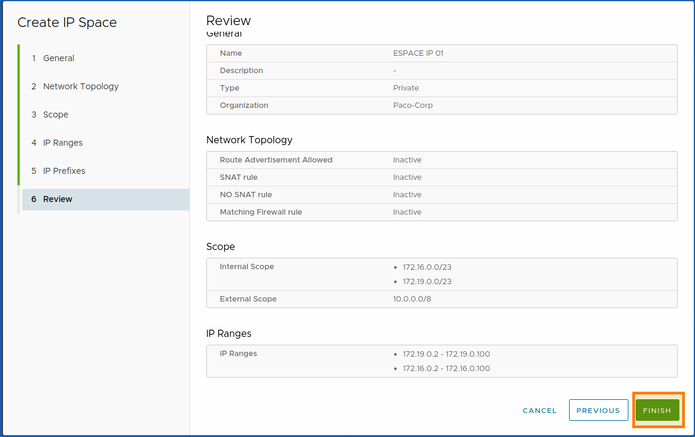
Task: Click external scope value 10.0.0.0/8
Action: pos(412,299)
